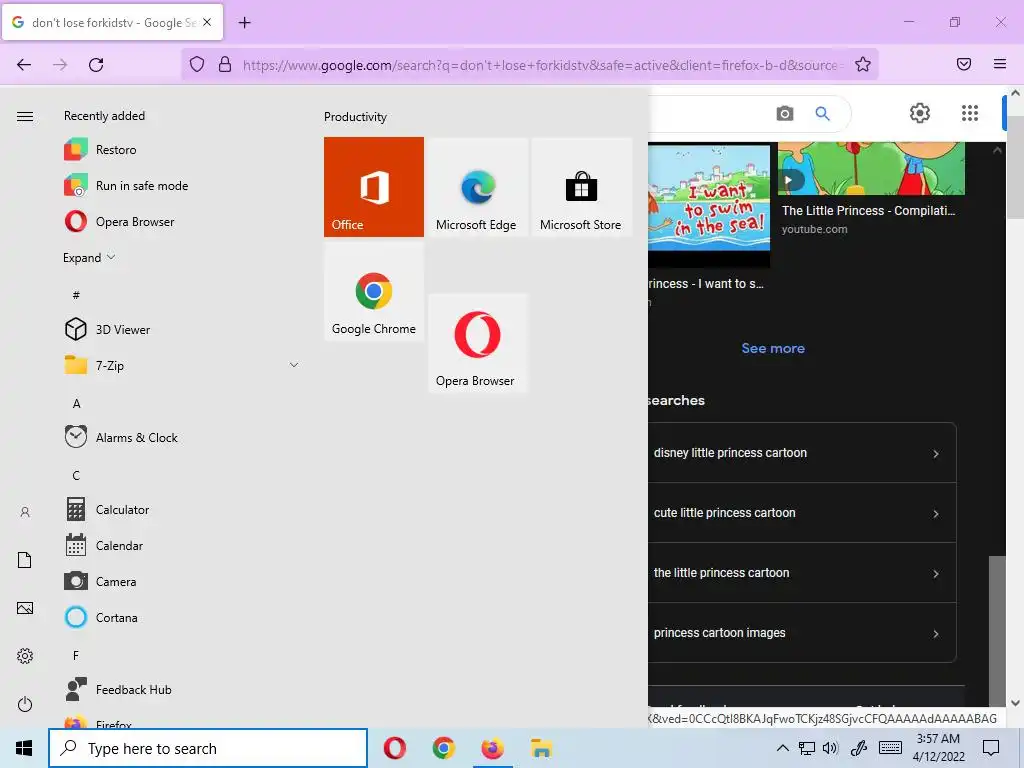The width and height of the screenshot is (1024, 768).
Task: Select the don't lose forkidstv browser tab
Action: [114, 22]
